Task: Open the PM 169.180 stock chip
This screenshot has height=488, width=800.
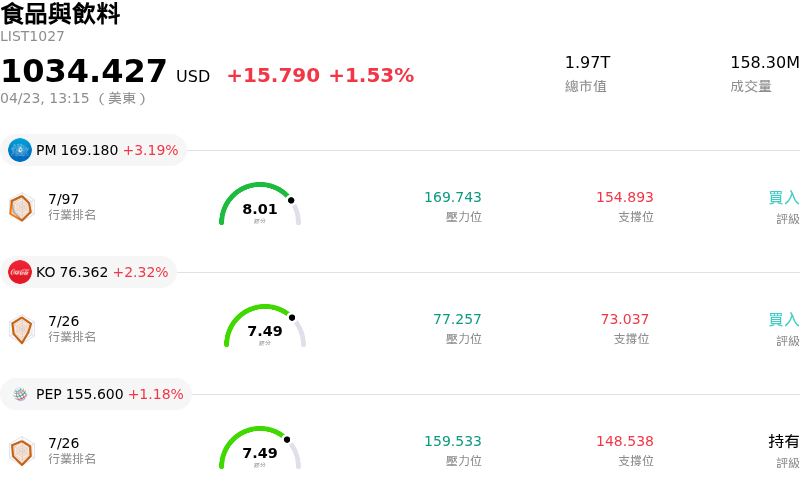Action: (x=94, y=150)
